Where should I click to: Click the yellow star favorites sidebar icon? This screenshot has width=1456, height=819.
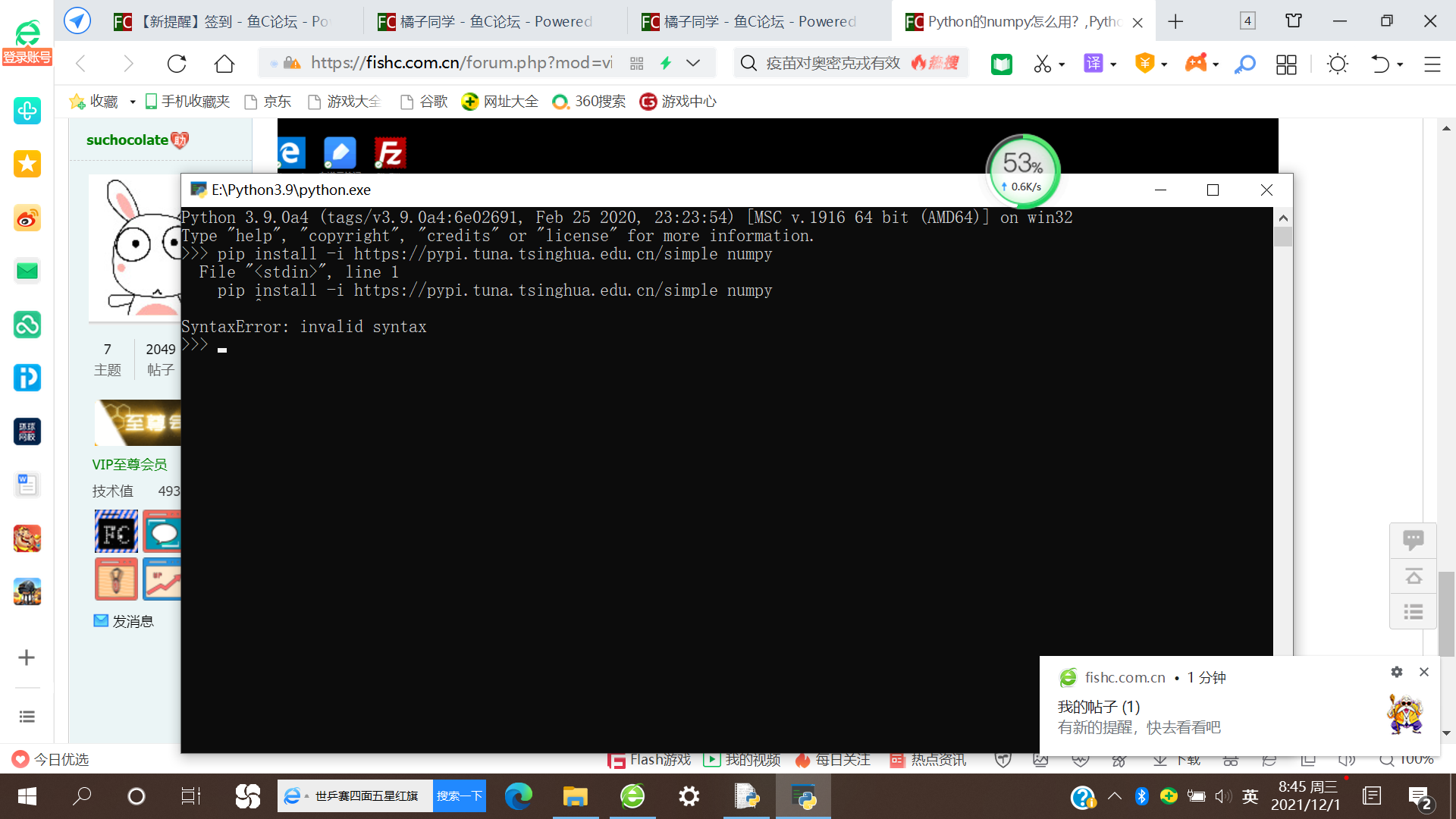tap(27, 164)
